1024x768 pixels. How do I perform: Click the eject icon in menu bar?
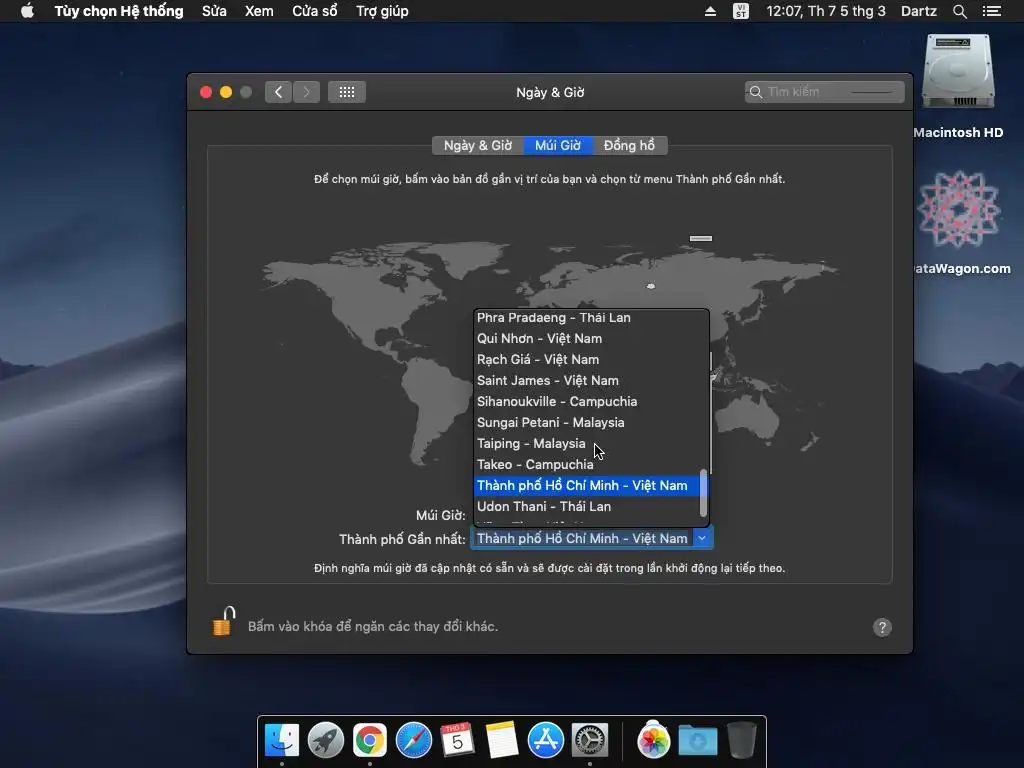click(711, 11)
